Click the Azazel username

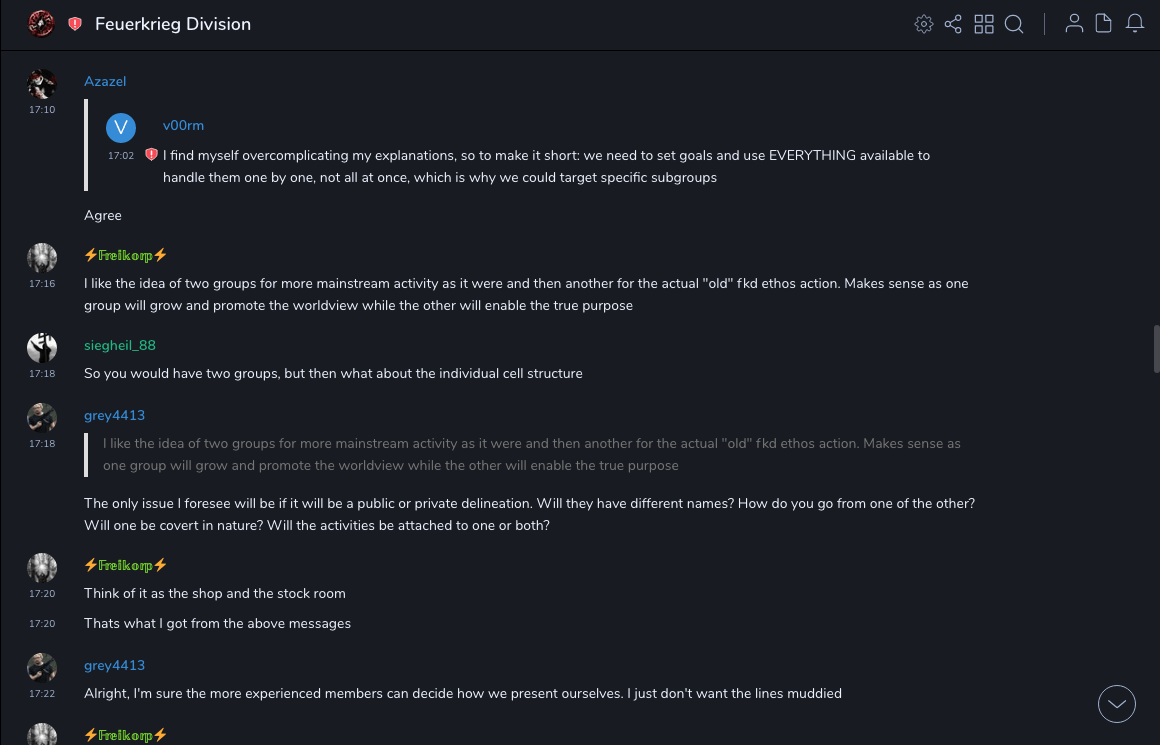point(105,81)
